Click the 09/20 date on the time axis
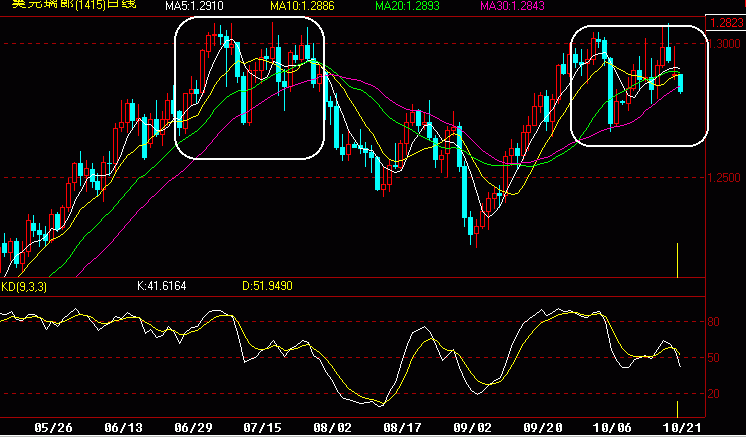Screen dimensions: 746x437 (x=542, y=427)
